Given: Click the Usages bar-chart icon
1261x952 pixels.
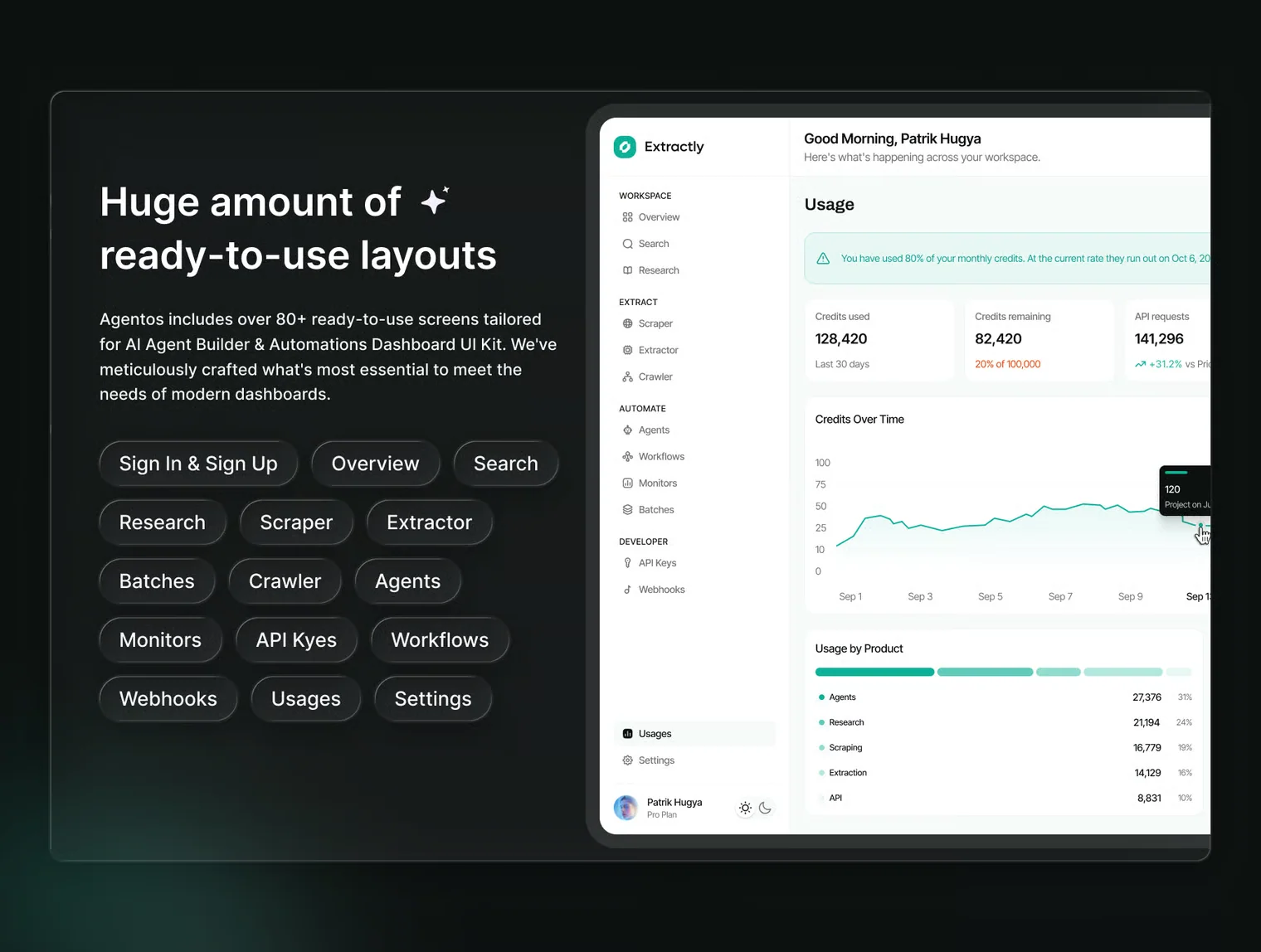Looking at the screenshot, I should (628, 734).
